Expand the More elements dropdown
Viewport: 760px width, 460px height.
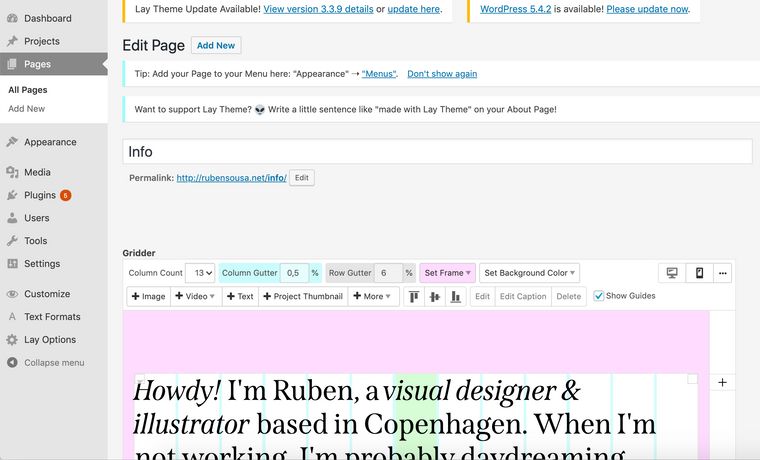click(373, 297)
